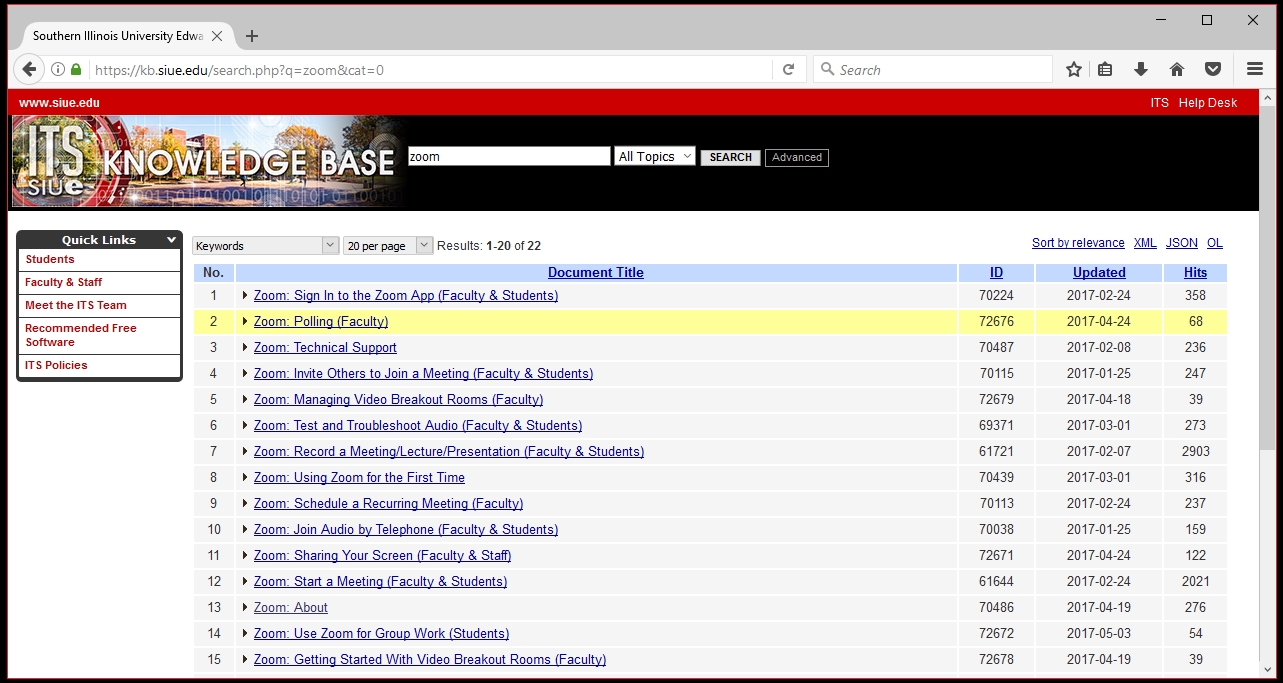This screenshot has width=1283, height=683.
Task: Click the knowledge base search text field
Action: (508, 156)
